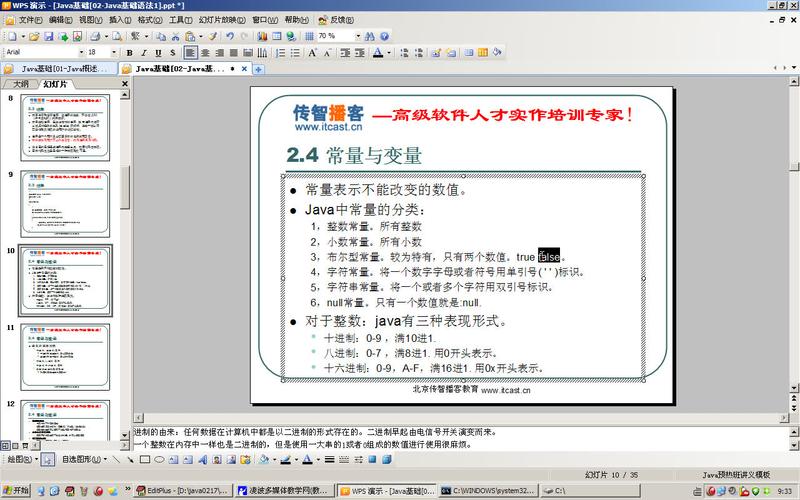
Task: Click the selection pointer tool in drawing toolbar
Action: click(47, 460)
